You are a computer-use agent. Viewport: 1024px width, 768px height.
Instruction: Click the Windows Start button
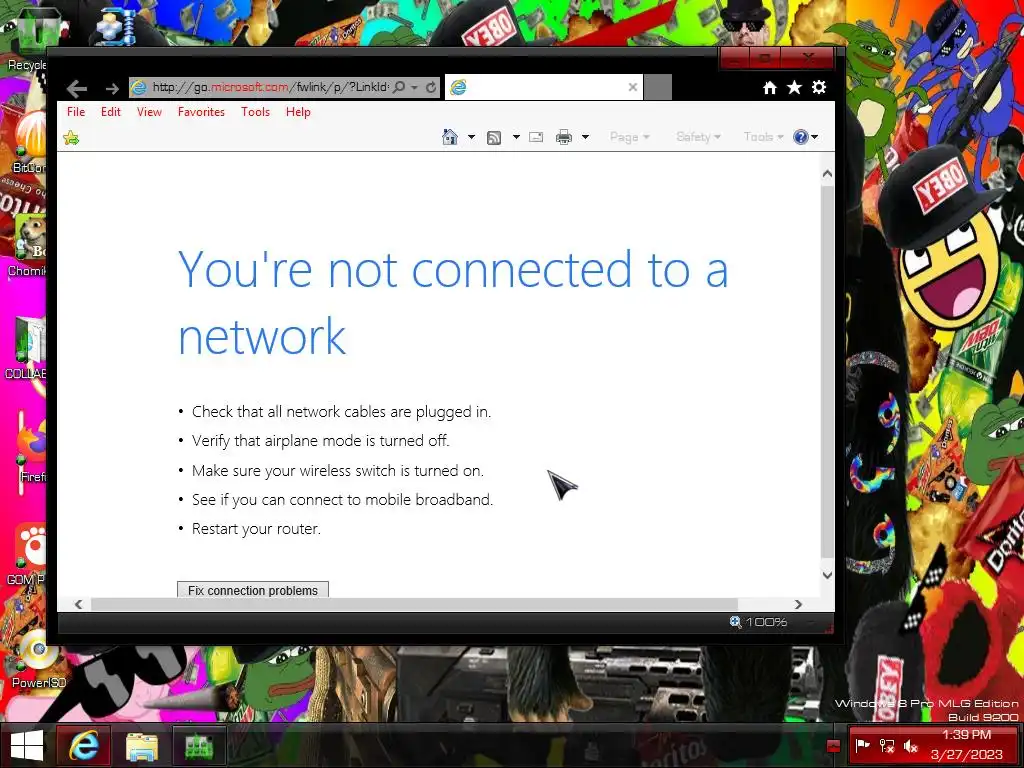pos(27,746)
